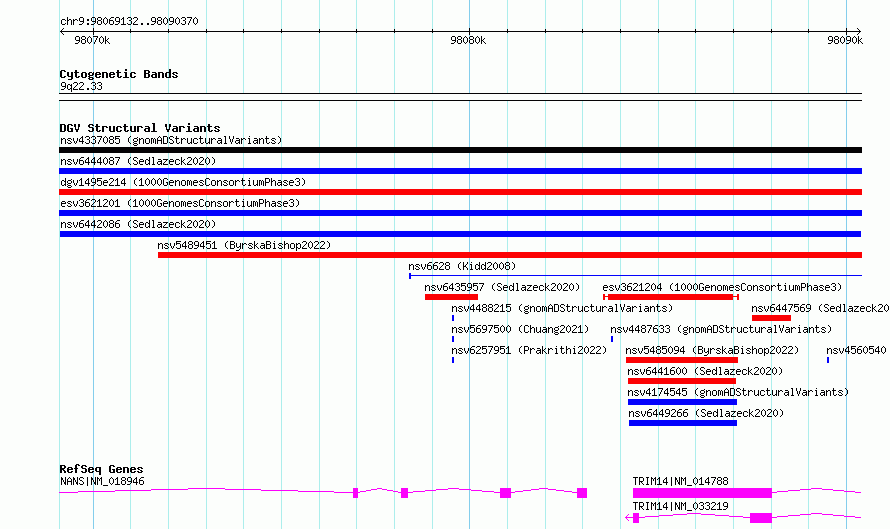
Task: Click the small blue nsv4487633 marker
Action: point(612,339)
